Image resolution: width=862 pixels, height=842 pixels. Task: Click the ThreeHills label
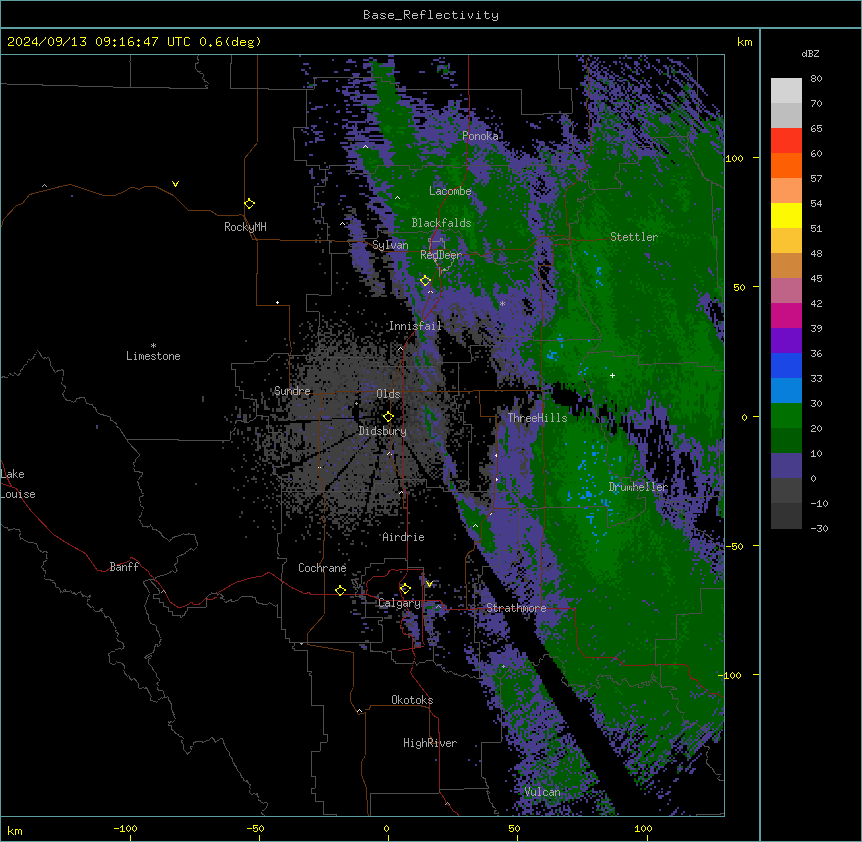(x=538, y=418)
